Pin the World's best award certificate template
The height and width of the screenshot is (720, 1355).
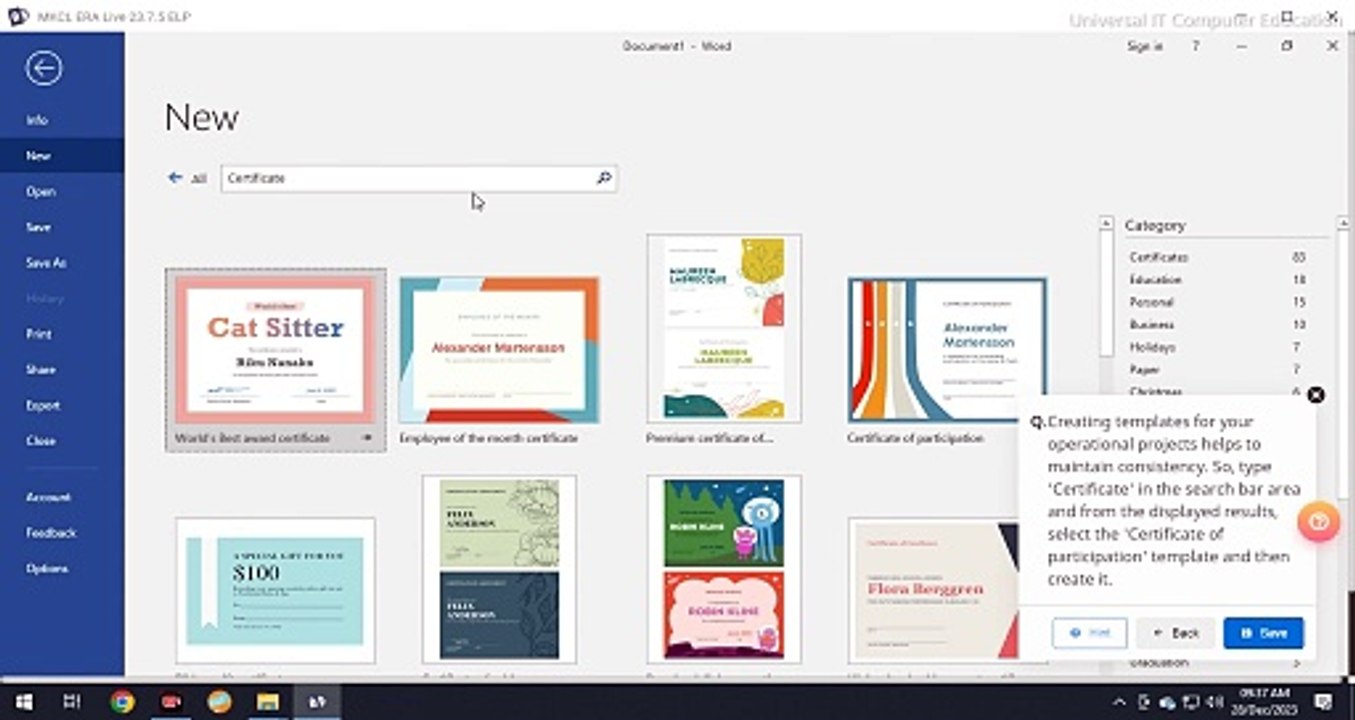366,438
